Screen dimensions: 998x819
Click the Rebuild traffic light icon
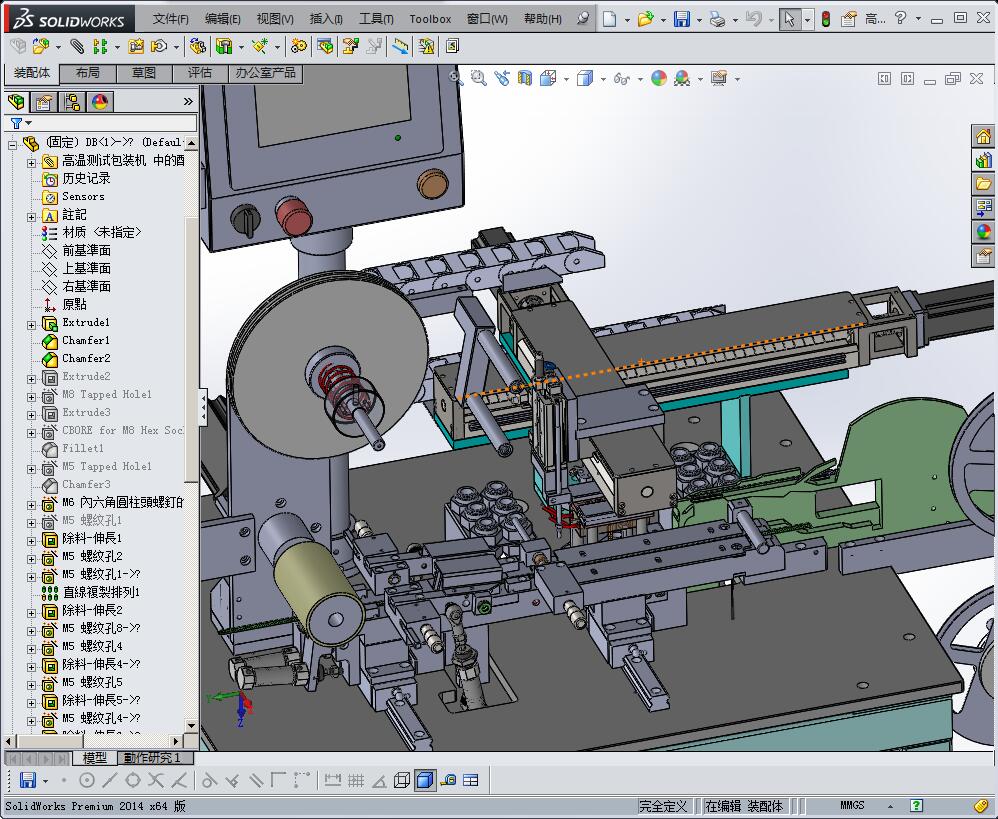click(825, 19)
